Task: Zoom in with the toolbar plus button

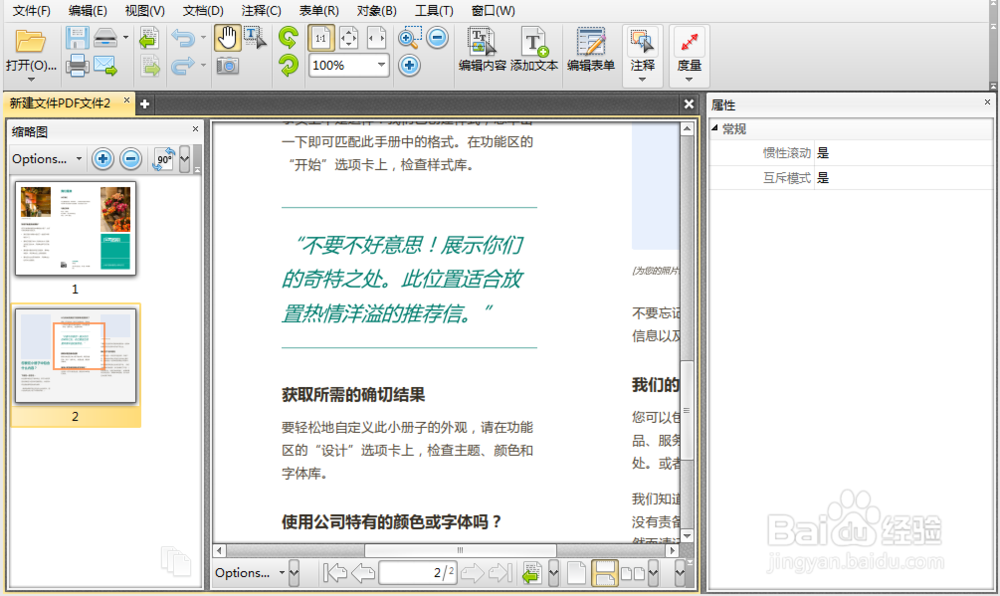Action: 409,65
